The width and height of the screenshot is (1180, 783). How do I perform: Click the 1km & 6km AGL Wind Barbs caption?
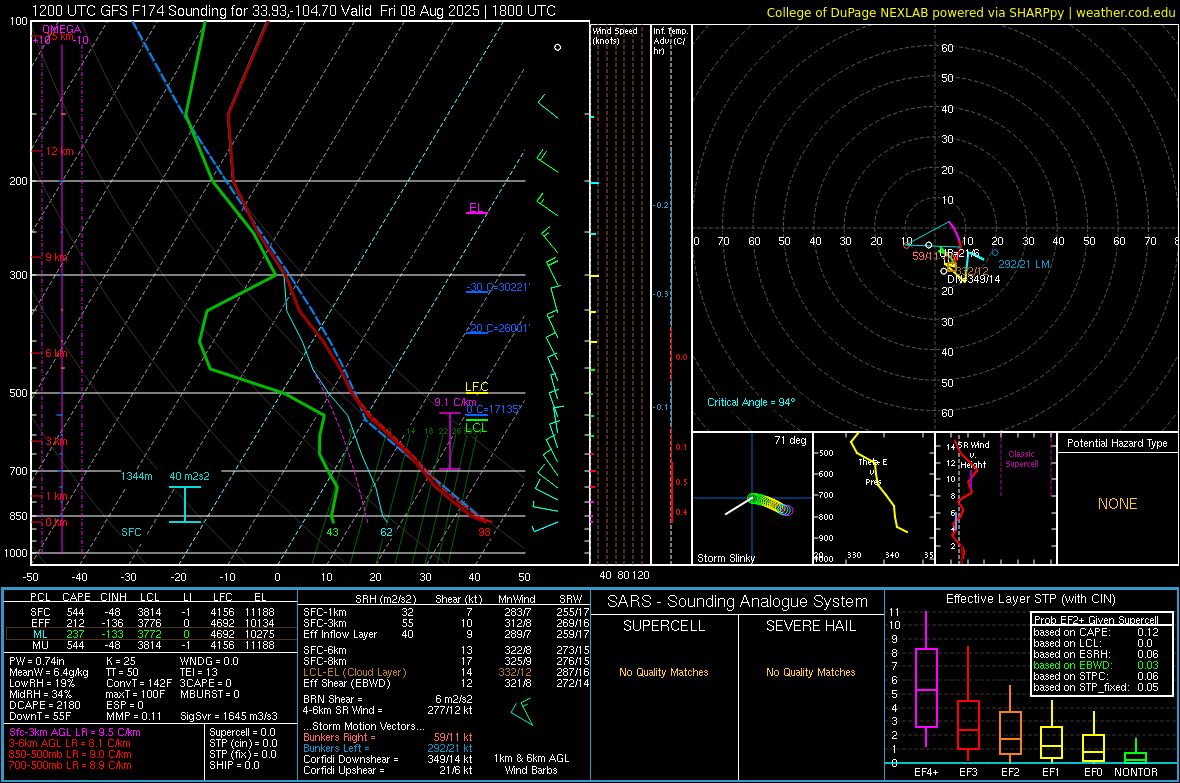(x=531, y=764)
